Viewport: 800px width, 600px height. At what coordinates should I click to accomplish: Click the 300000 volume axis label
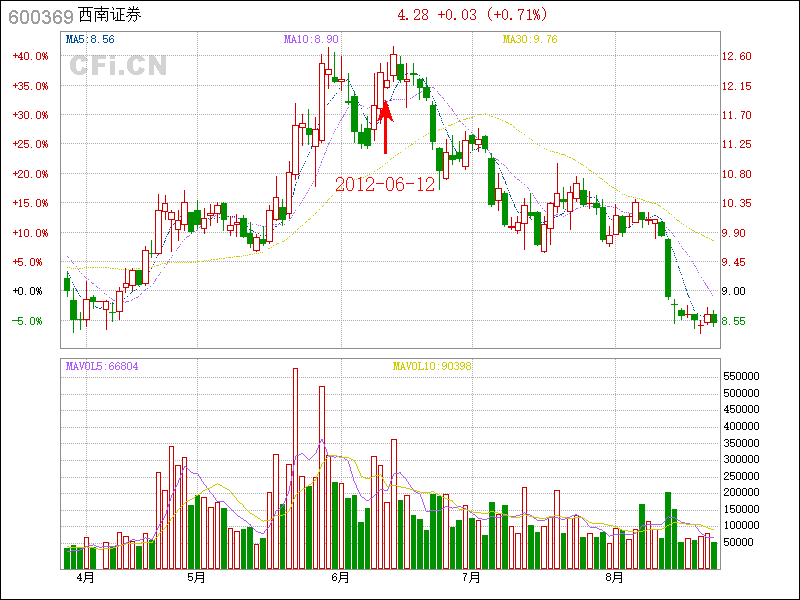(x=741, y=459)
